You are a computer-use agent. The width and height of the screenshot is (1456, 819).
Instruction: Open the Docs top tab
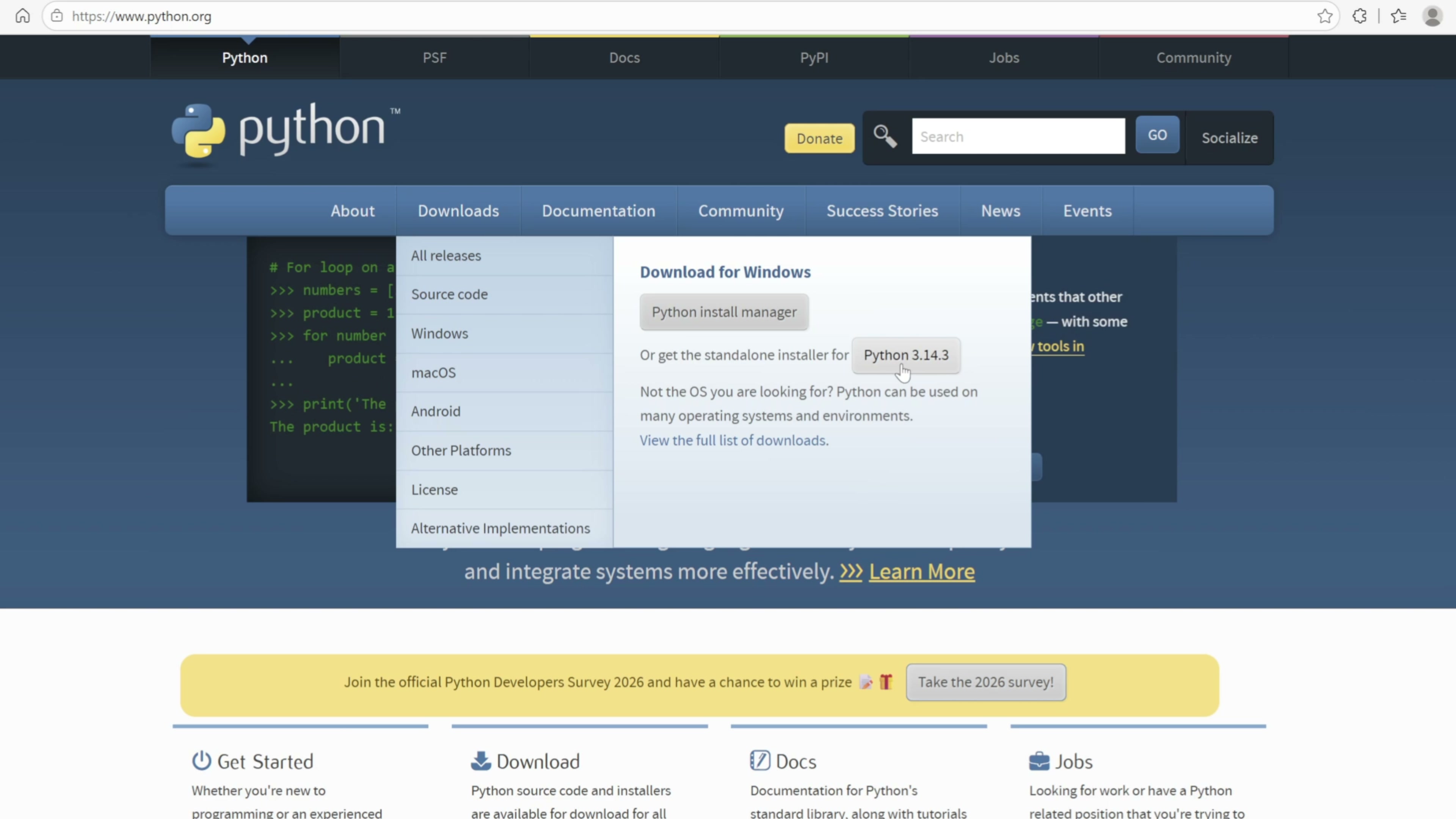pyautogui.click(x=624, y=58)
